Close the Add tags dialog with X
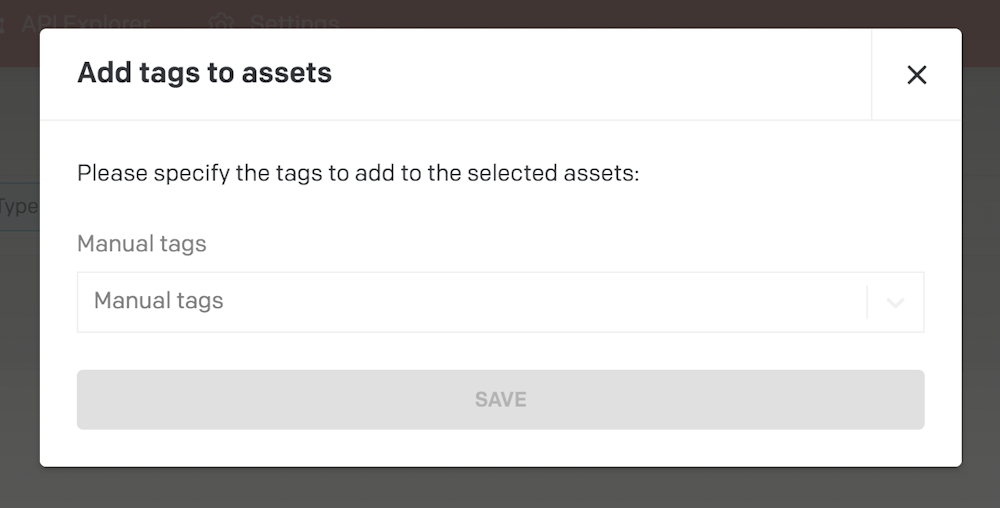1000x508 pixels. pos(916,75)
